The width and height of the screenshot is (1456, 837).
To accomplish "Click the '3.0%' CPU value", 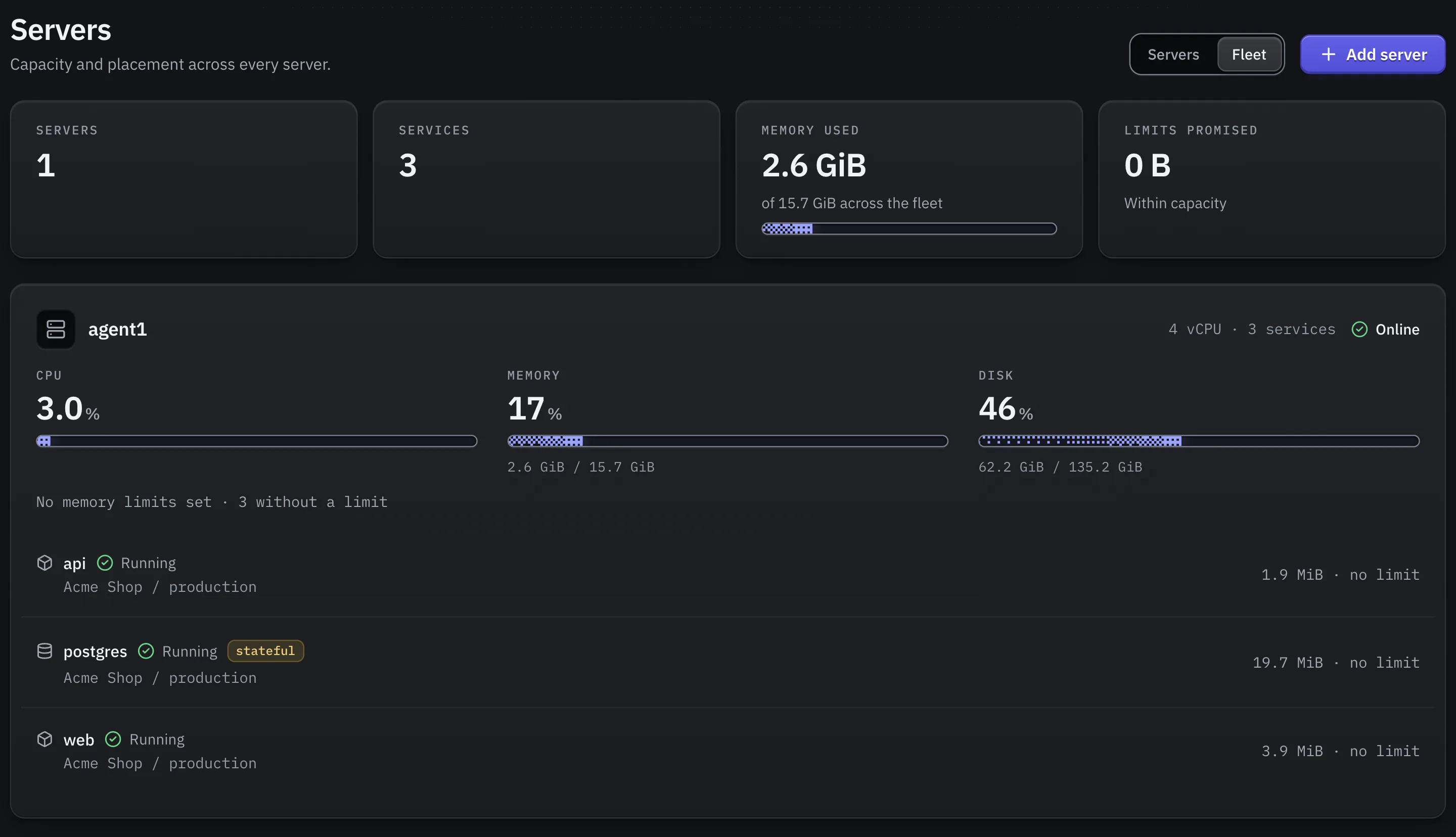I will (68, 409).
